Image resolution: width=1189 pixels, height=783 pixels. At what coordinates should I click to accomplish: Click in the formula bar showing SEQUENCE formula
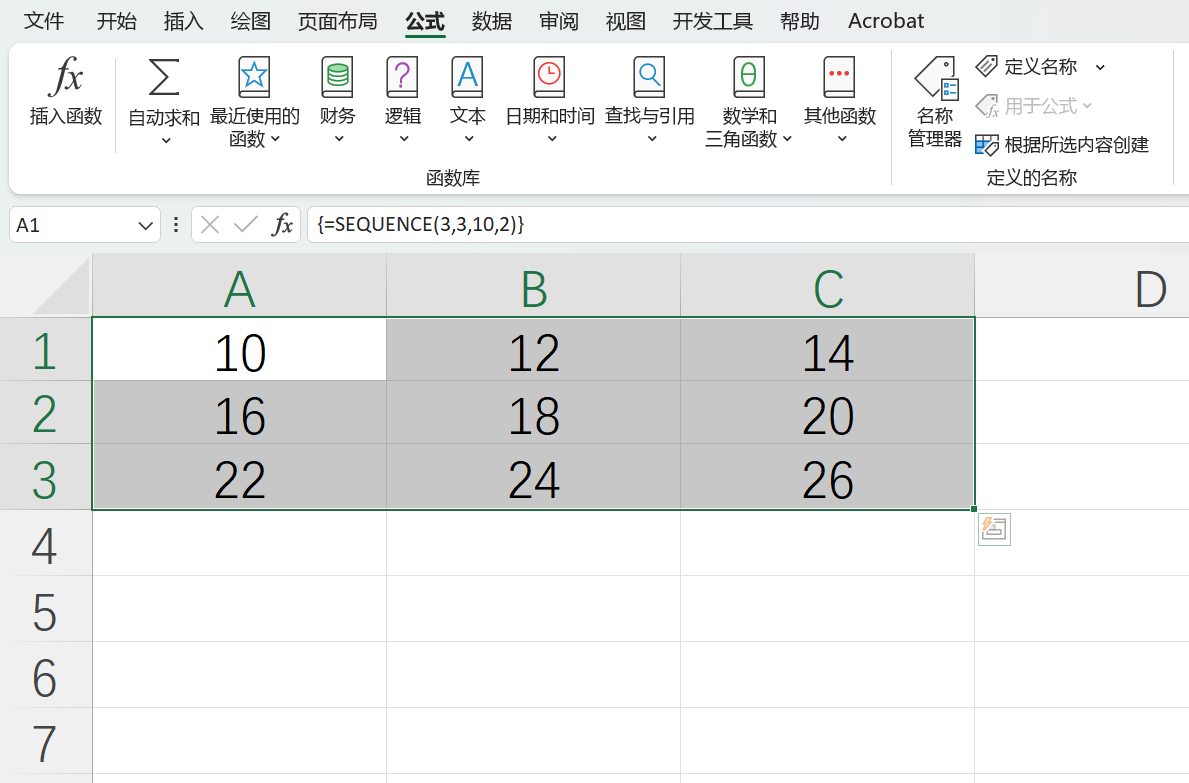pyautogui.click(x=747, y=225)
